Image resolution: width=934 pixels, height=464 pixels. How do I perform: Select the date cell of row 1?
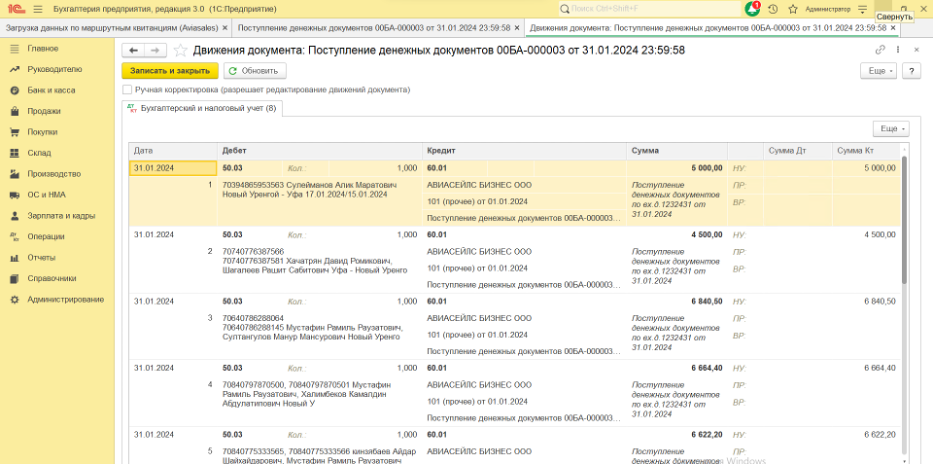(173, 168)
